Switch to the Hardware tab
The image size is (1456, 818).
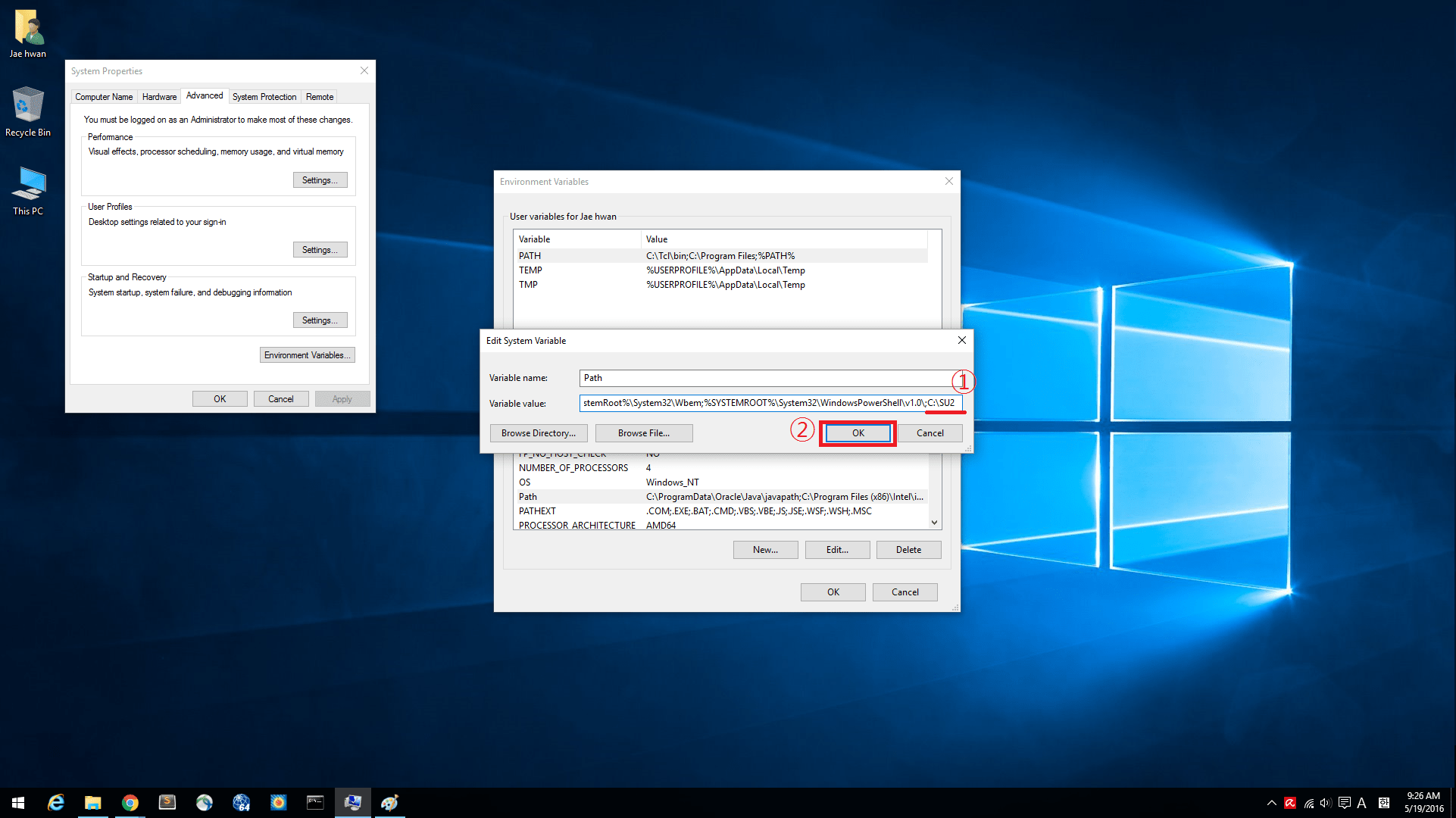(159, 97)
